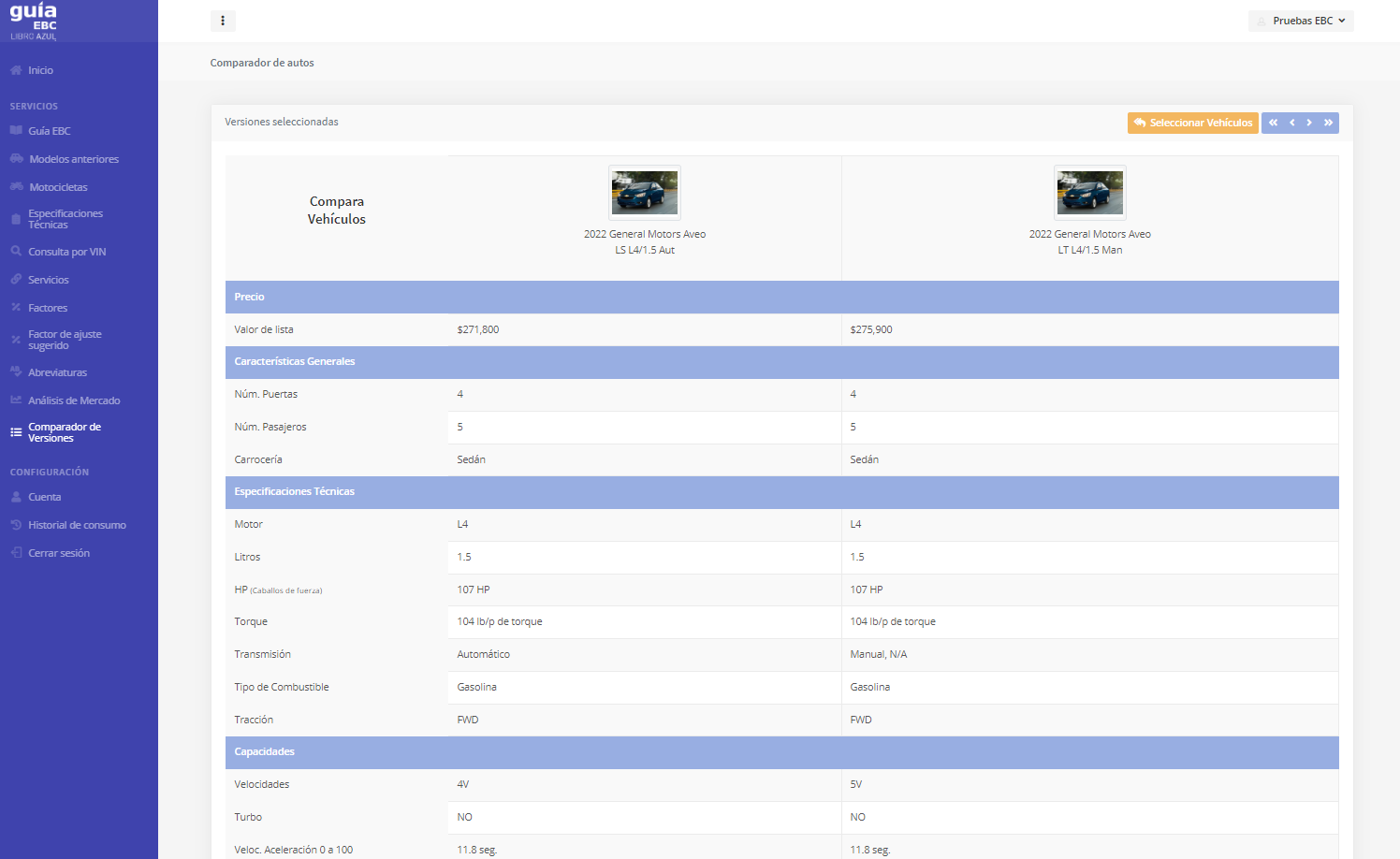This screenshot has height=859, width=1400.
Task: Click the Seleccionar Vehículos button
Action: pos(1192,123)
